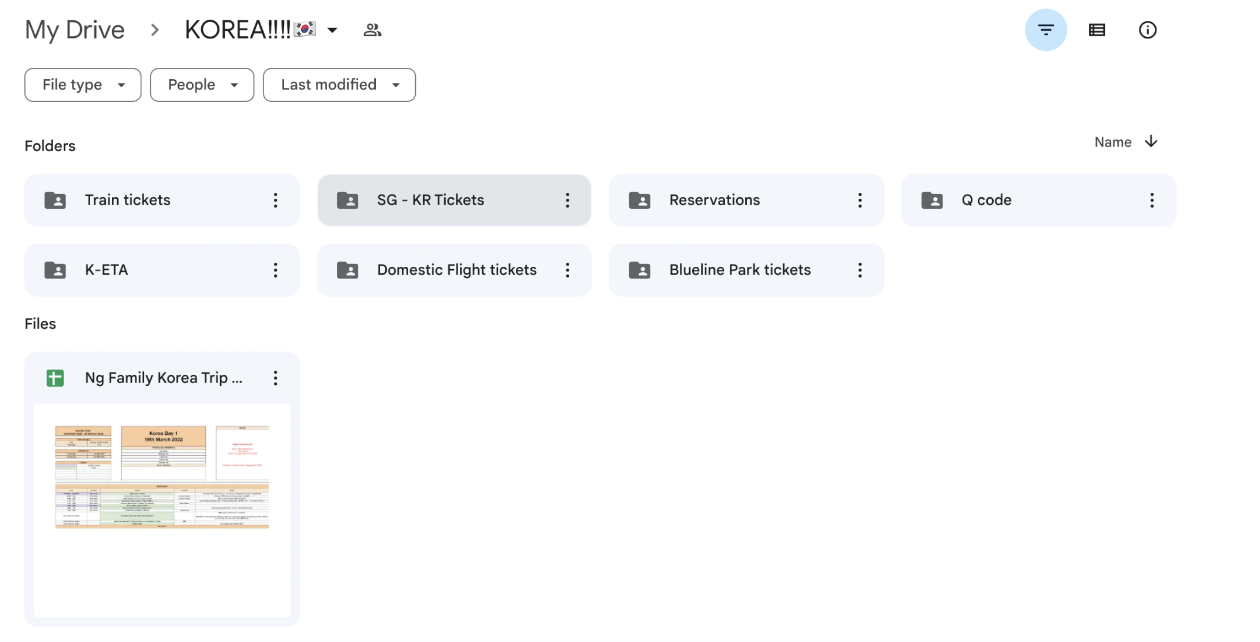1260x642 pixels.
Task: Open KOREA folder dropdown arrow
Action: pos(332,31)
